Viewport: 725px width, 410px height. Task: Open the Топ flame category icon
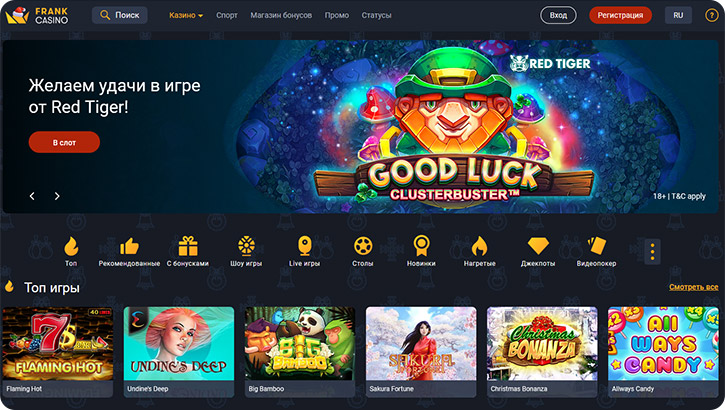coord(71,246)
